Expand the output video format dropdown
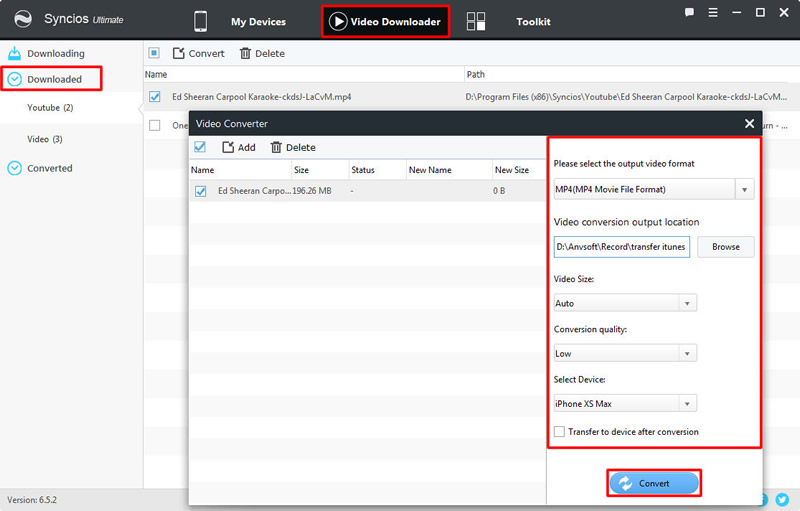The image size is (800, 511). [x=744, y=190]
